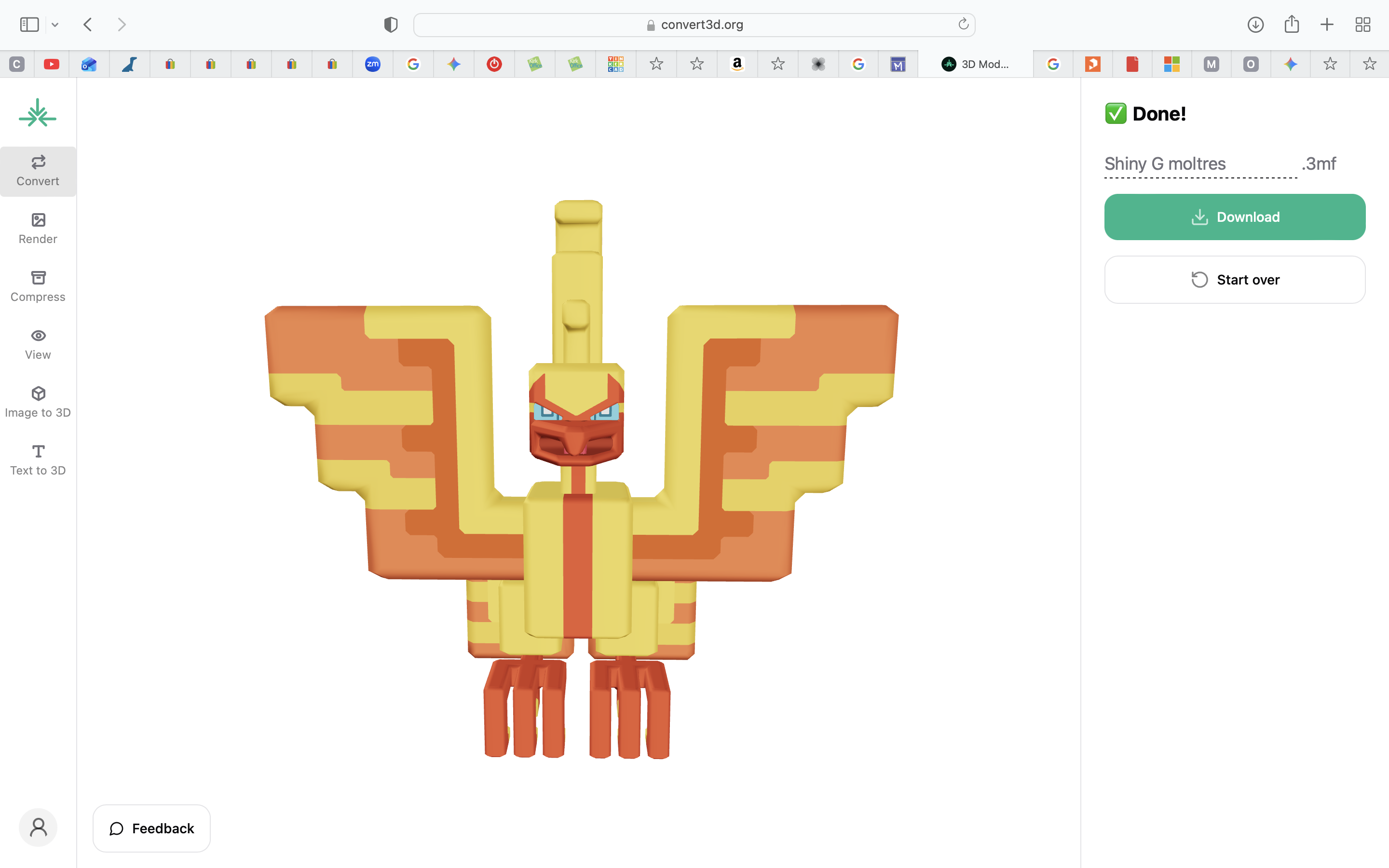The height and width of the screenshot is (868, 1389).
Task: Click Start over to reset conversion
Action: click(x=1235, y=280)
